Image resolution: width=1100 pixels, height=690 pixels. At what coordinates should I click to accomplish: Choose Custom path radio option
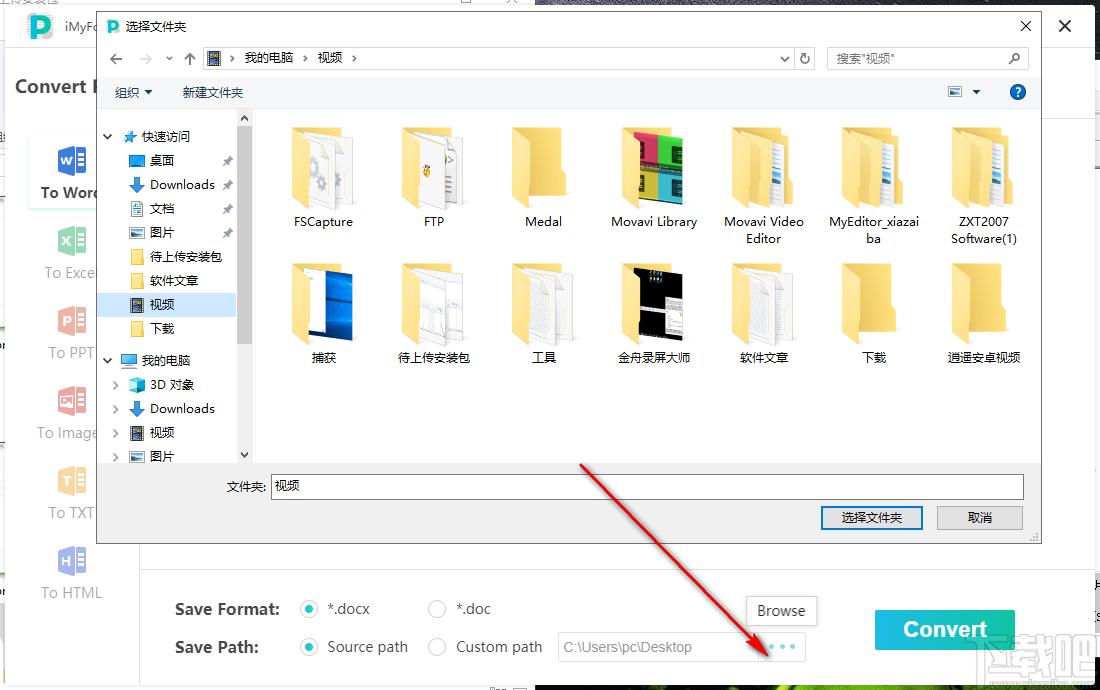click(437, 647)
